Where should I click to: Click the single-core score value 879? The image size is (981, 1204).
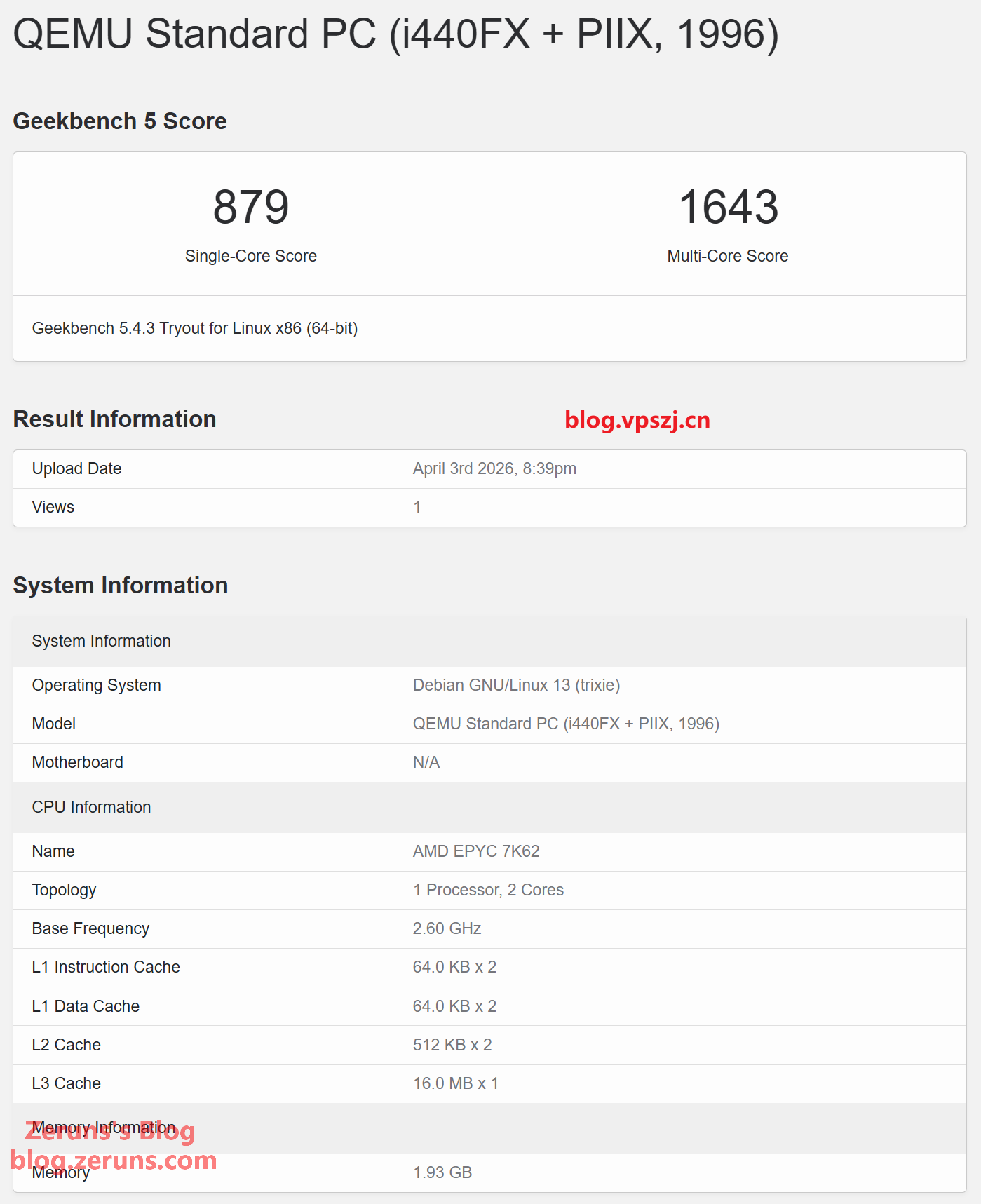tap(251, 208)
